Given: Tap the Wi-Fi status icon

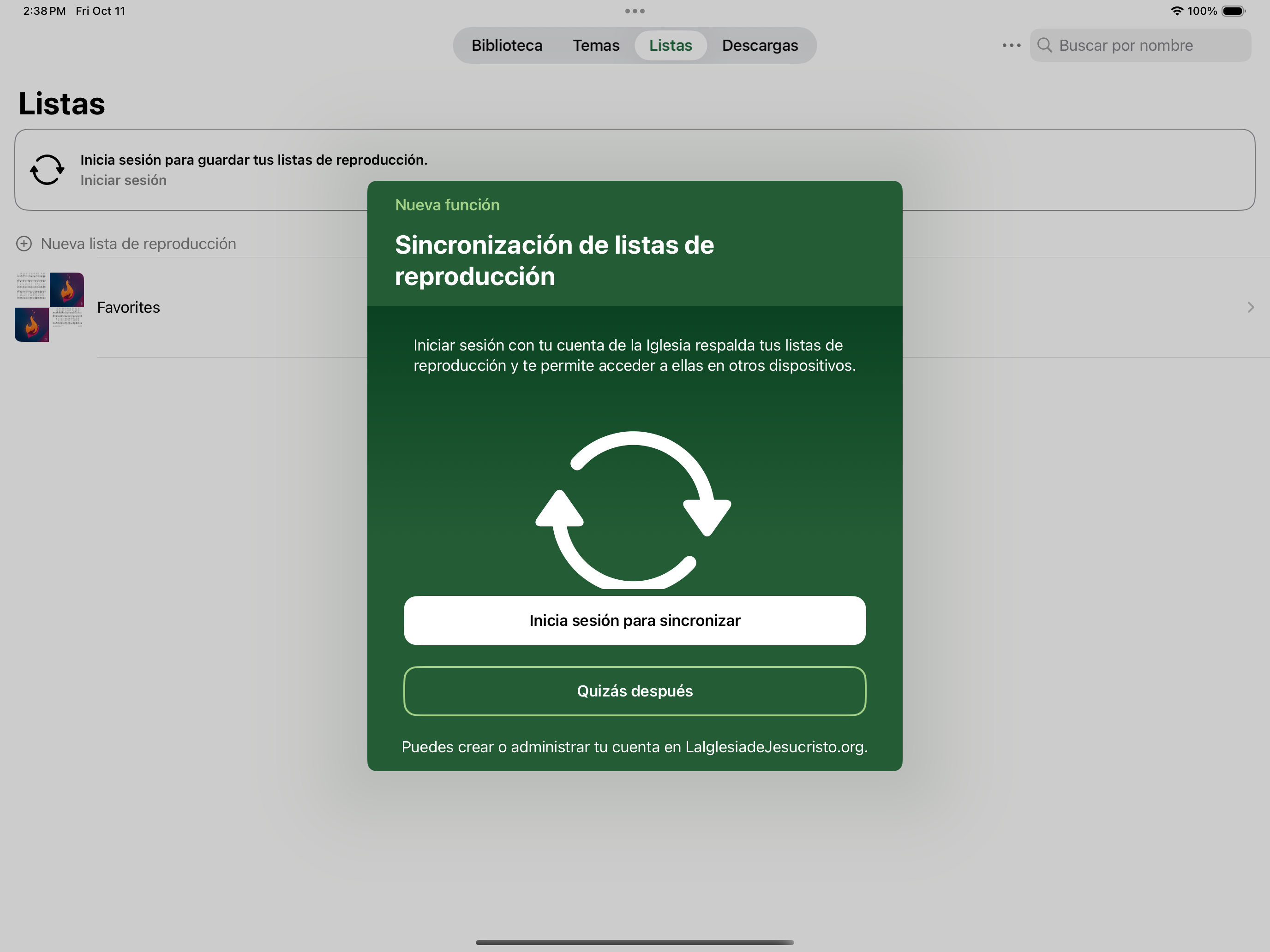Looking at the screenshot, I should pos(1176,11).
